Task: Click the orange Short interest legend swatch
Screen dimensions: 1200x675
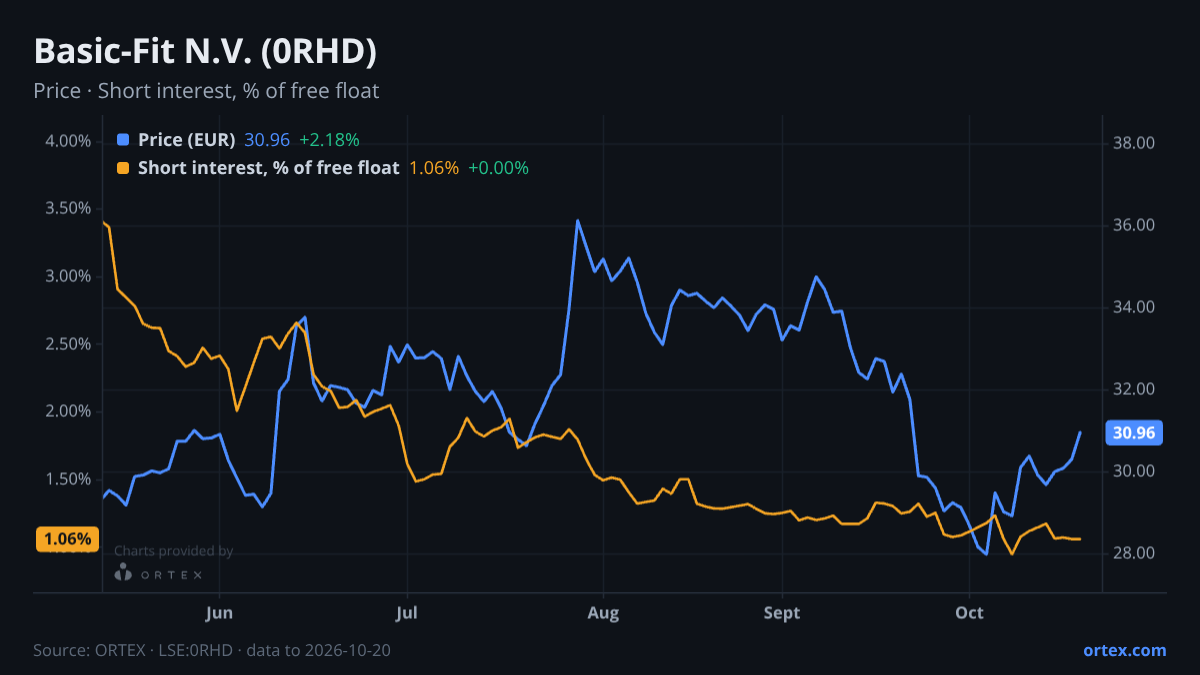Action: tap(123, 168)
